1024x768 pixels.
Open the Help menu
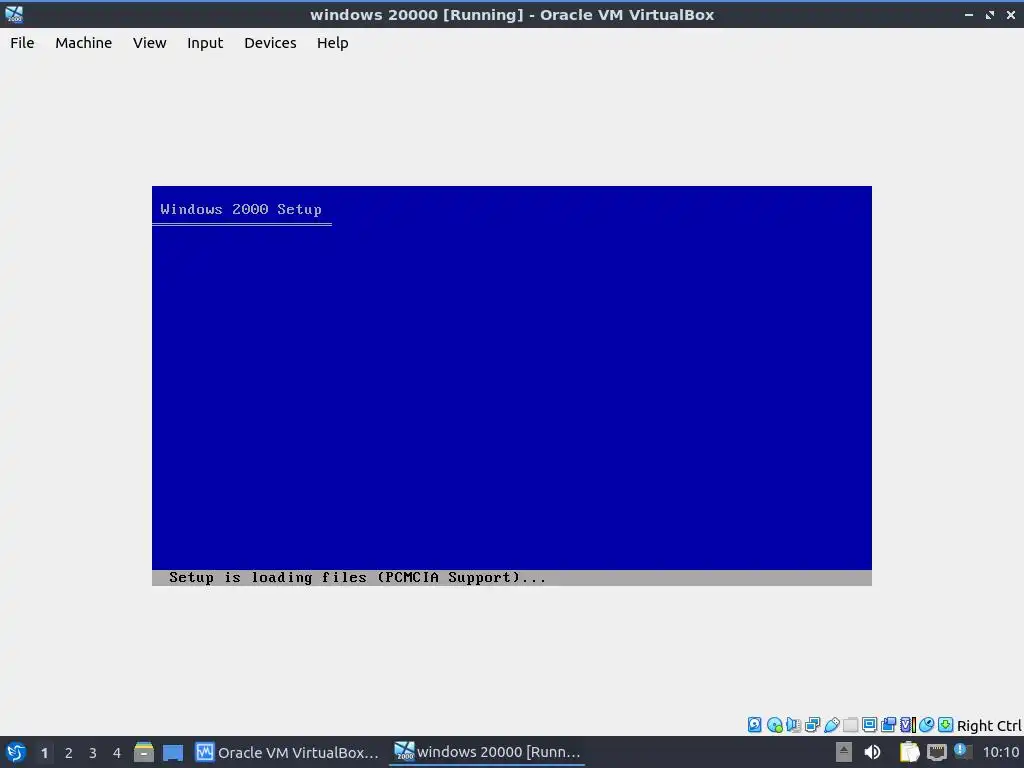pos(332,43)
